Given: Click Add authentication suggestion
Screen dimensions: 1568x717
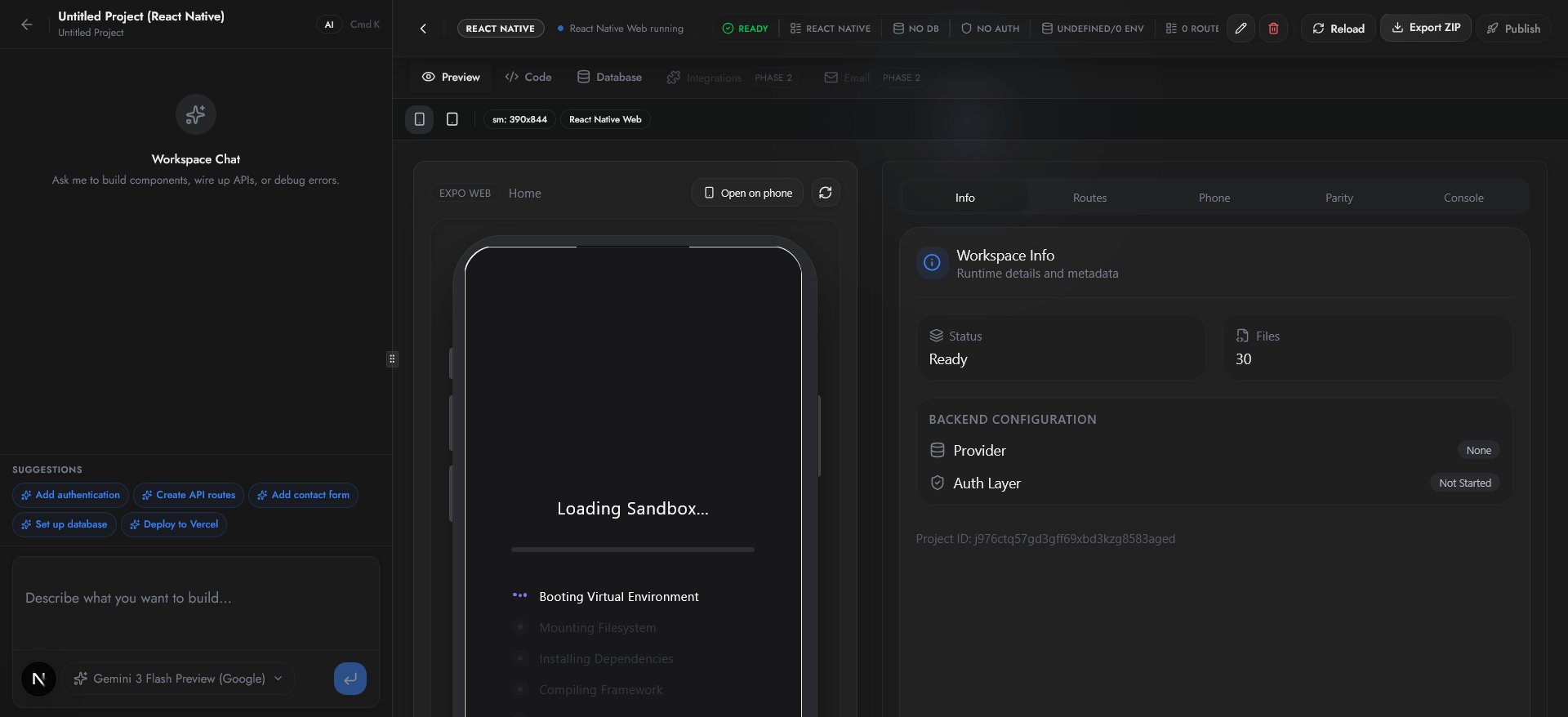Looking at the screenshot, I should [x=70, y=495].
